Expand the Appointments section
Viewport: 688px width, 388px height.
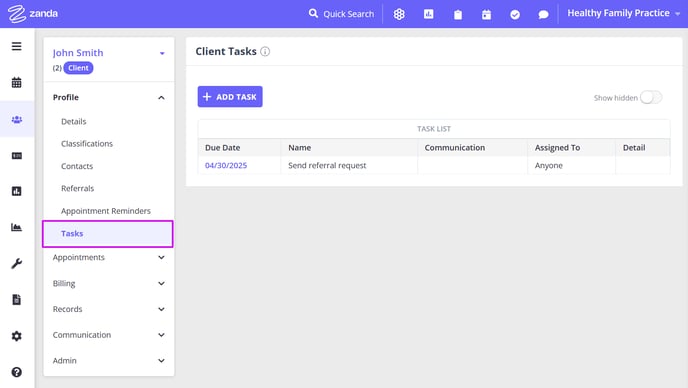(x=161, y=257)
